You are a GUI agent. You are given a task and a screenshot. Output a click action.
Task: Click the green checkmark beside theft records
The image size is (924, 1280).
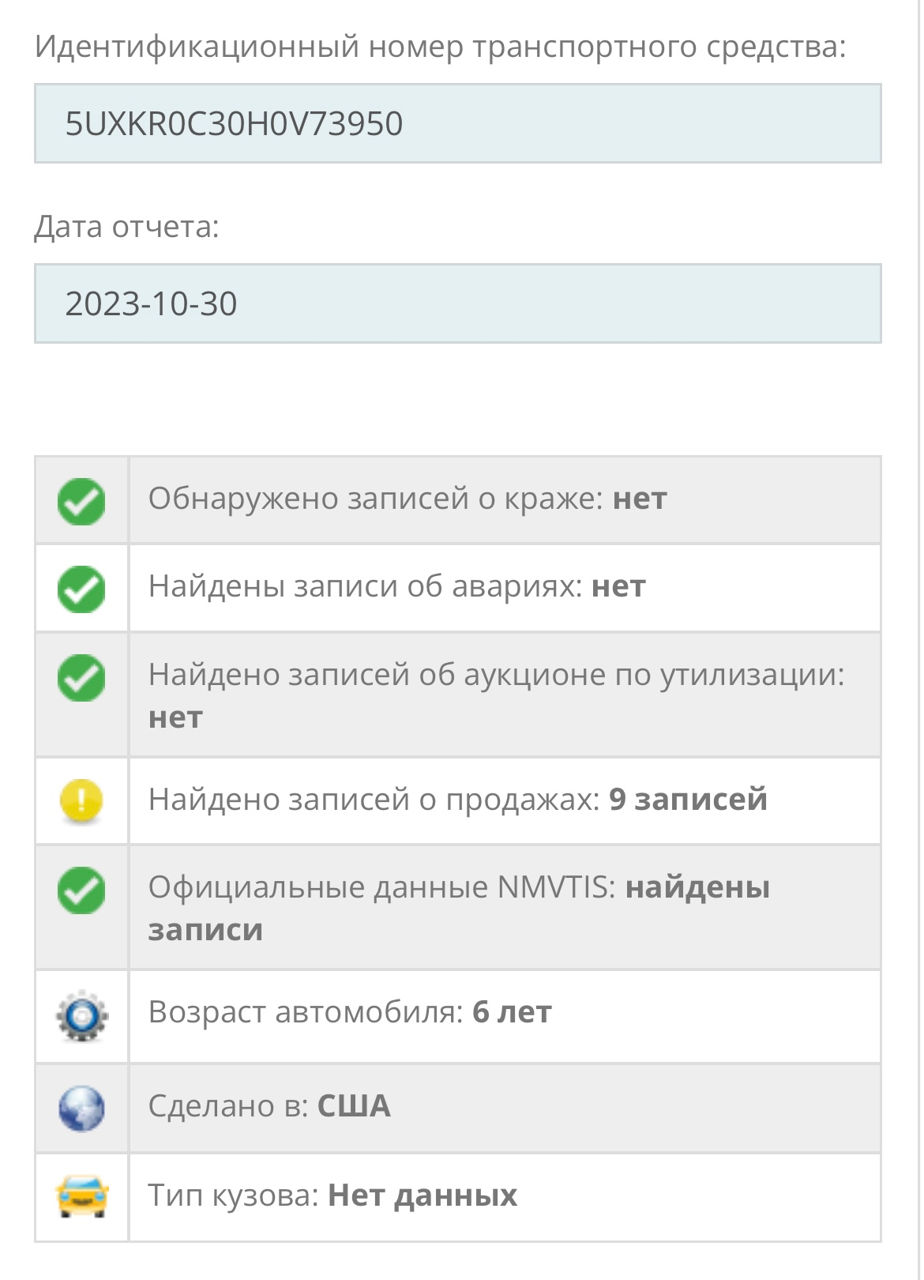(x=81, y=501)
